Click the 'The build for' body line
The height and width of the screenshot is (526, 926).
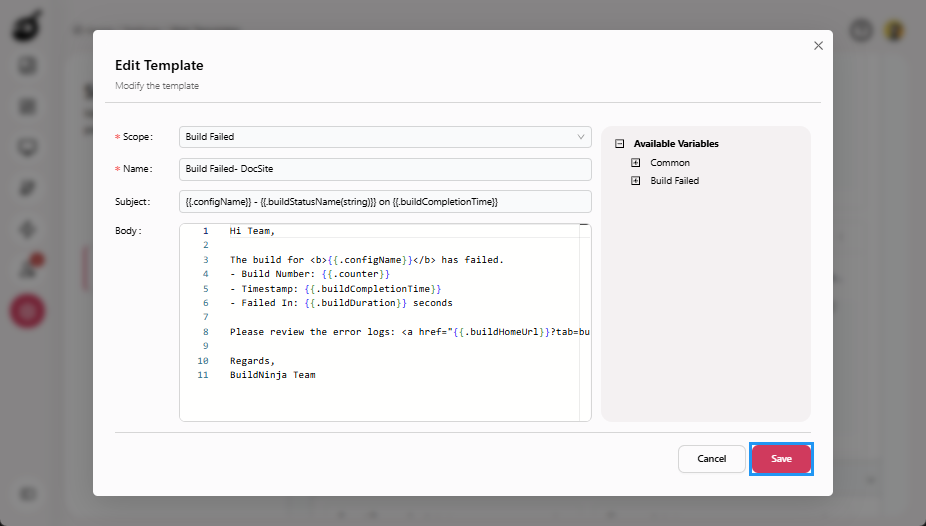[367, 260]
